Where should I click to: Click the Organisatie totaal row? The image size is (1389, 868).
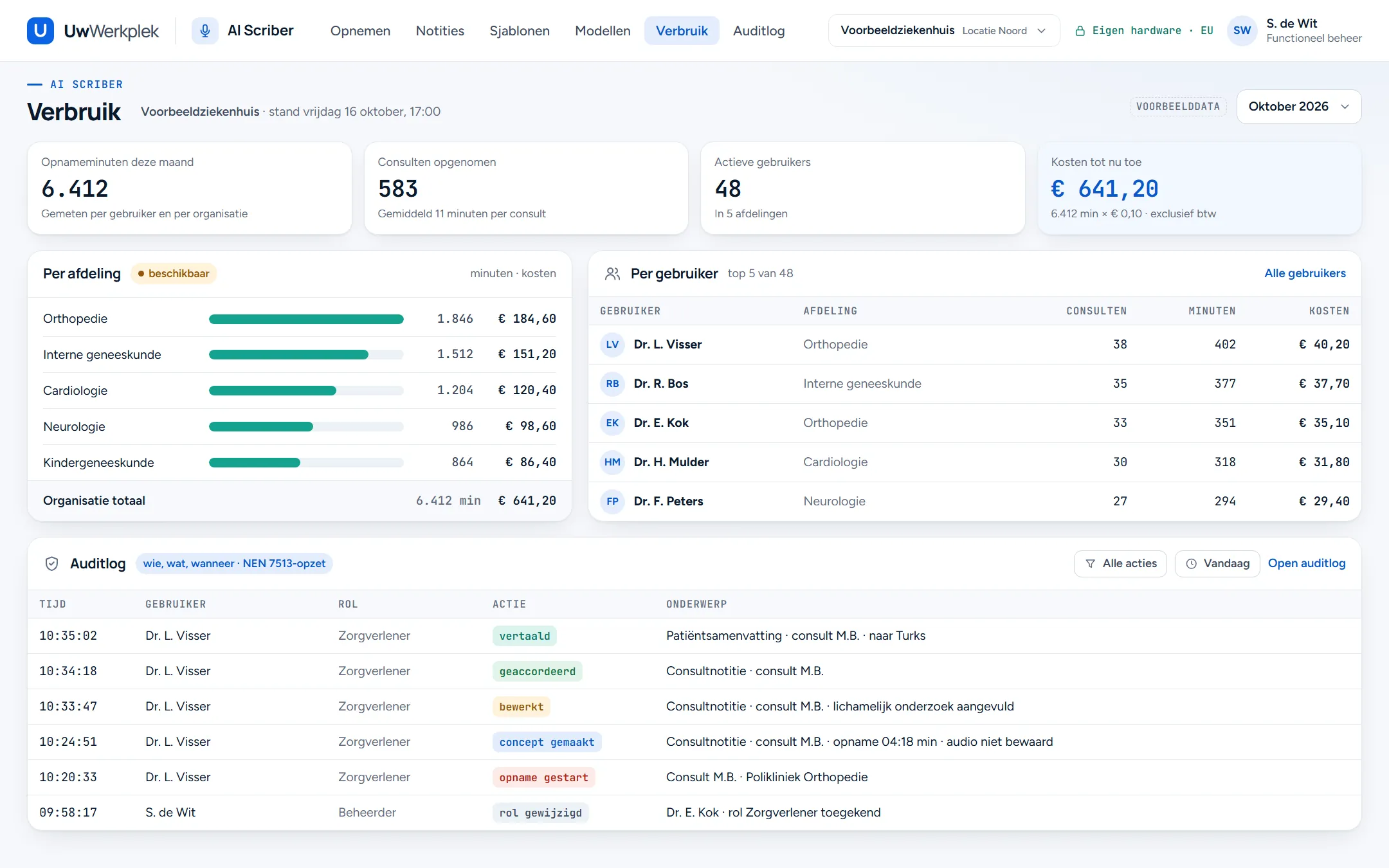300,501
